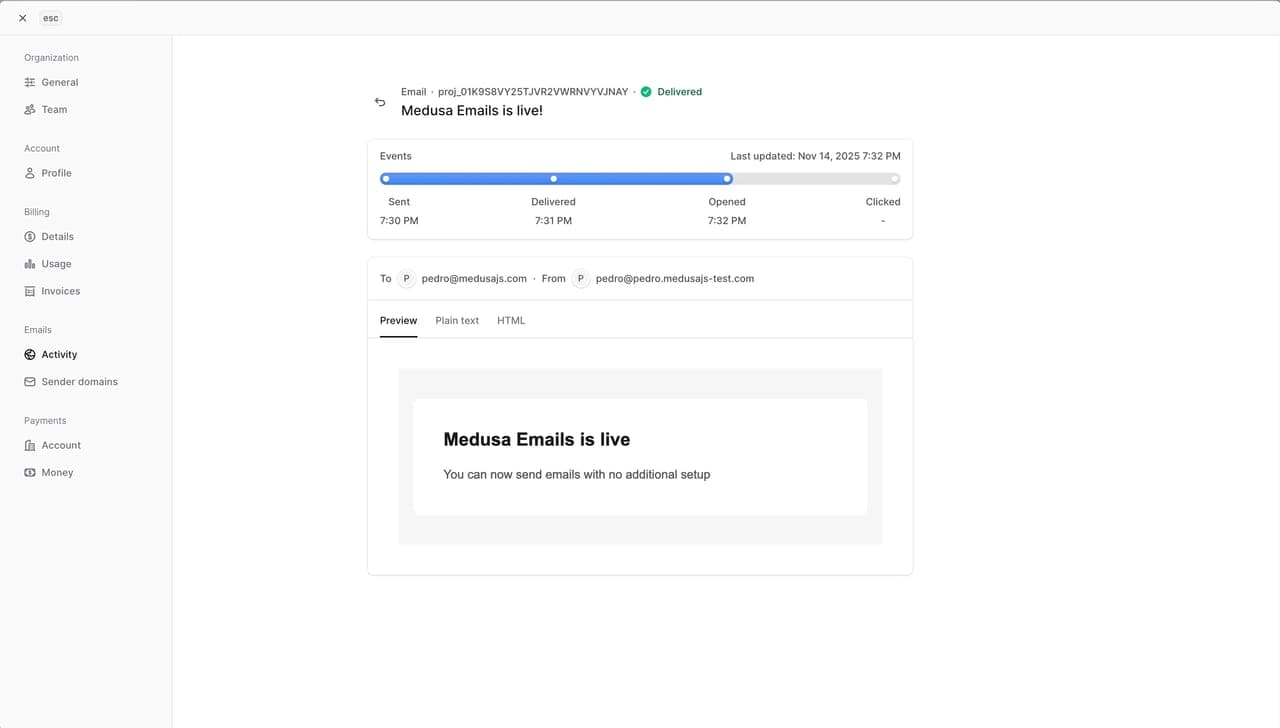Click the Last updated timestamp

815,156
